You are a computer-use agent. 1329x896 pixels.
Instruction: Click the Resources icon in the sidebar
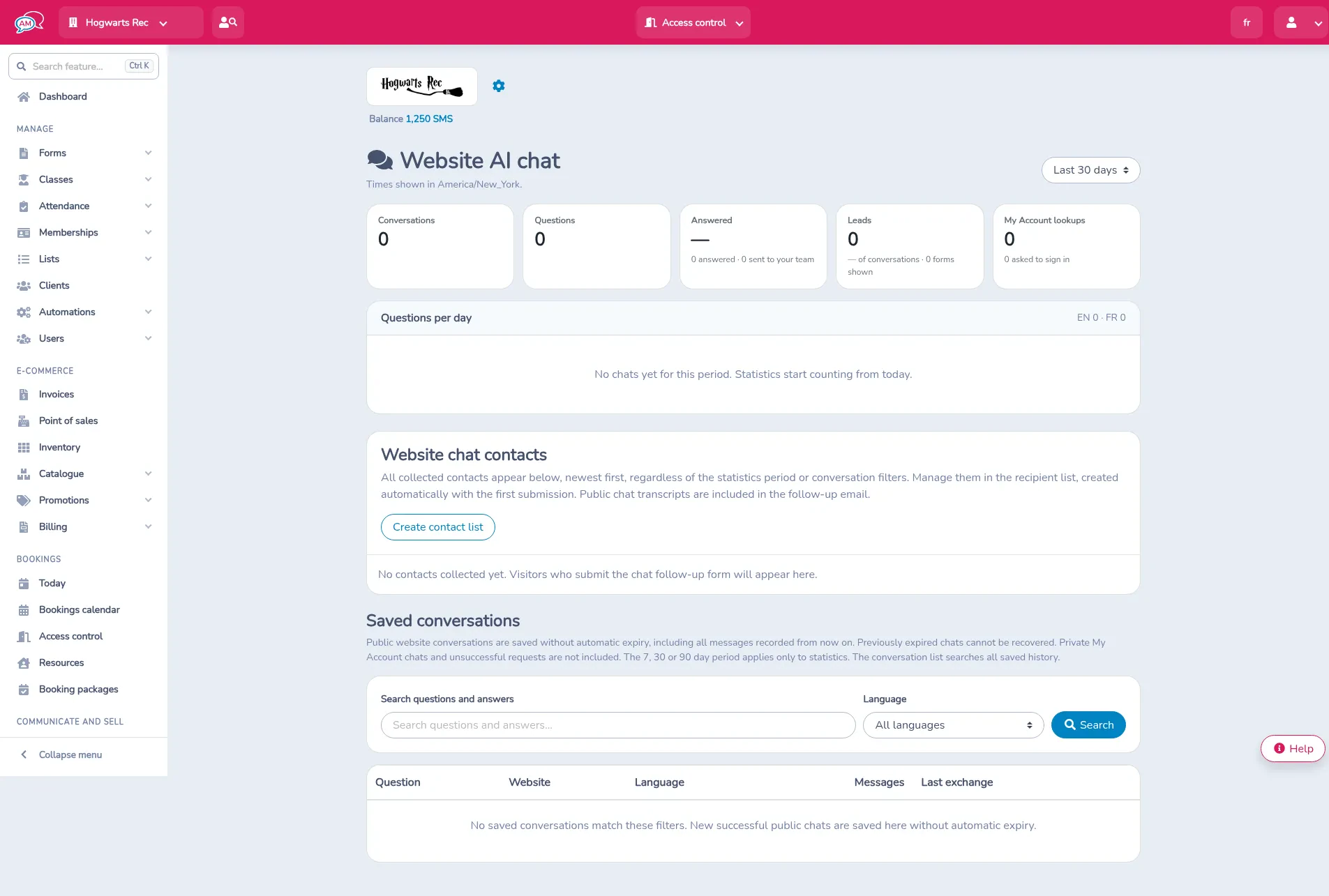(x=24, y=663)
